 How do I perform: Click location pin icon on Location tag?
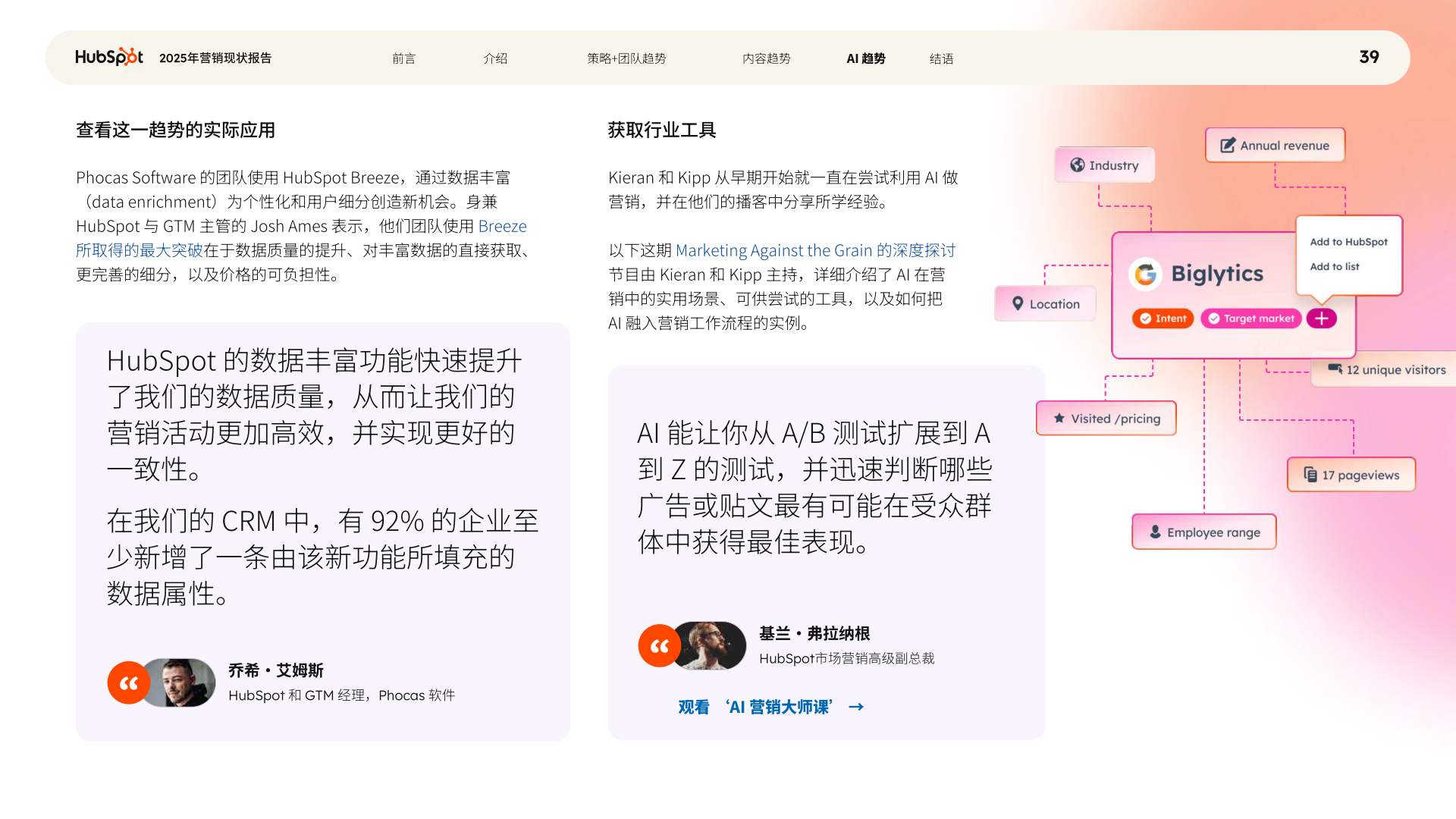coord(1018,303)
